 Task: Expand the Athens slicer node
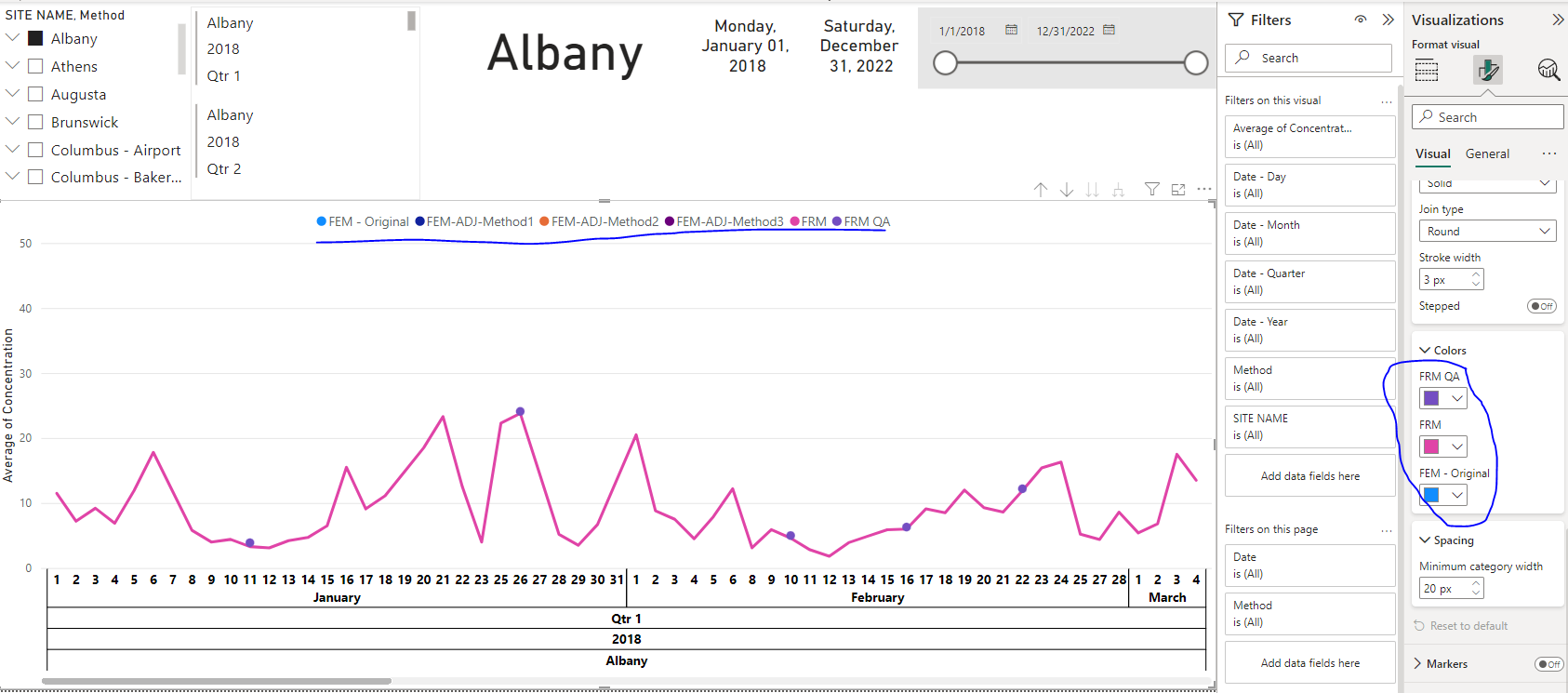[13, 66]
